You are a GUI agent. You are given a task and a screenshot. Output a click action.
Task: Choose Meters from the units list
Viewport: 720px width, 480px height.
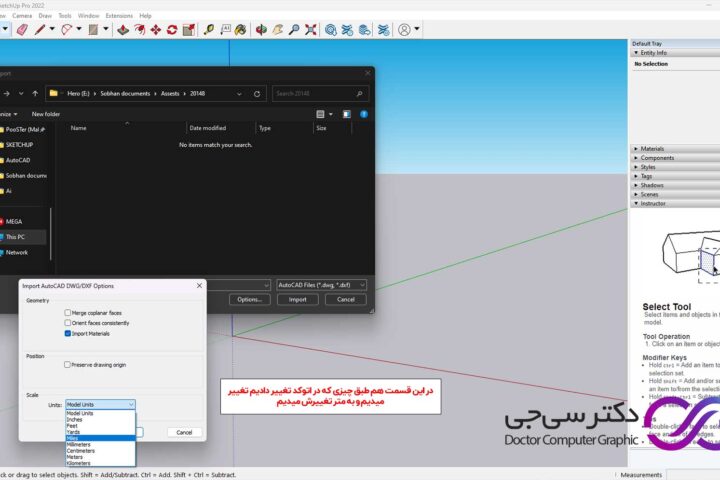(x=101, y=457)
